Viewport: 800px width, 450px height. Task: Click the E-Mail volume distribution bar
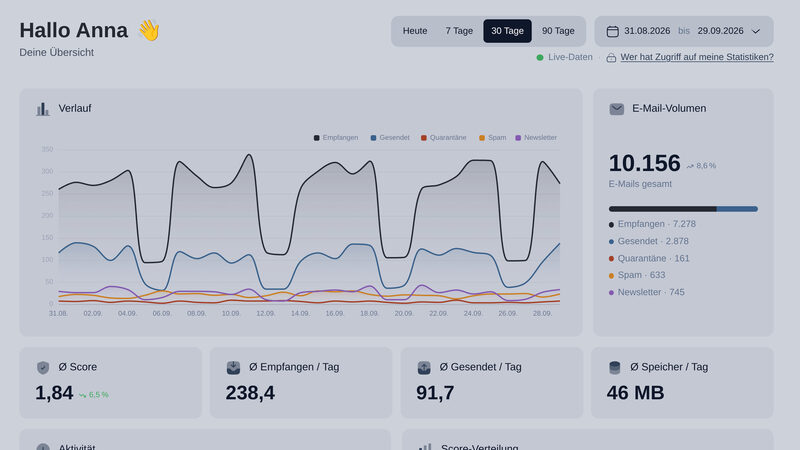[x=683, y=209]
